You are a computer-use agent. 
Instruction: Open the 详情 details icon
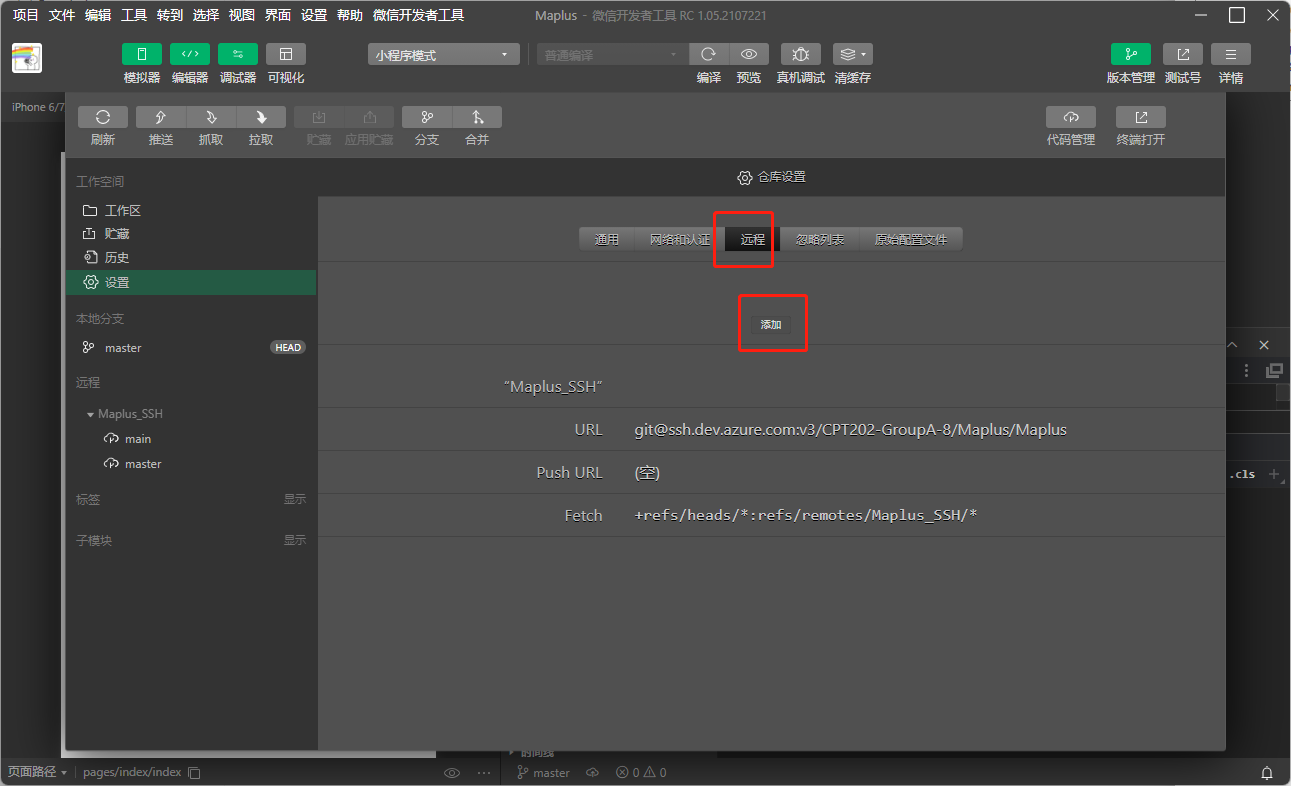coord(1231,54)
